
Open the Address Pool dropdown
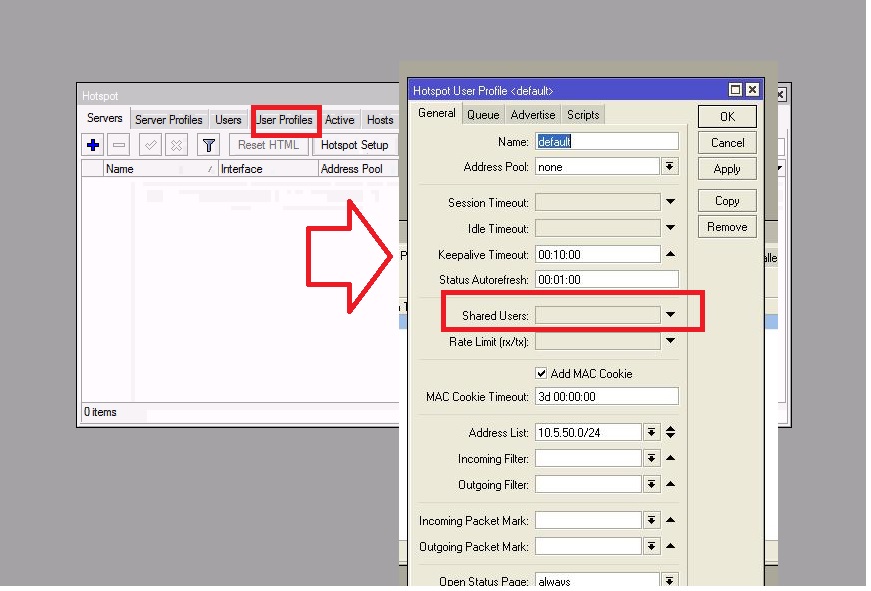coord(670,167)
